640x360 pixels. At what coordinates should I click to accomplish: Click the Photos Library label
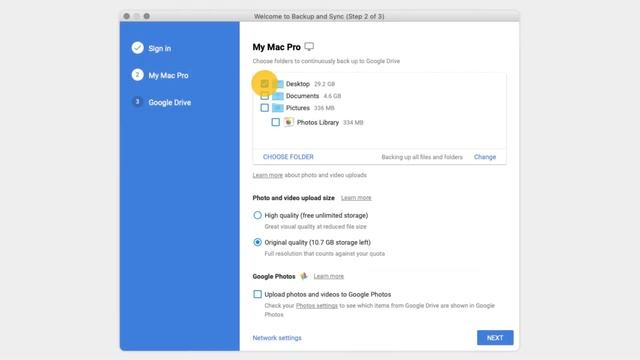pyautogui.click(x=318, y=122)
